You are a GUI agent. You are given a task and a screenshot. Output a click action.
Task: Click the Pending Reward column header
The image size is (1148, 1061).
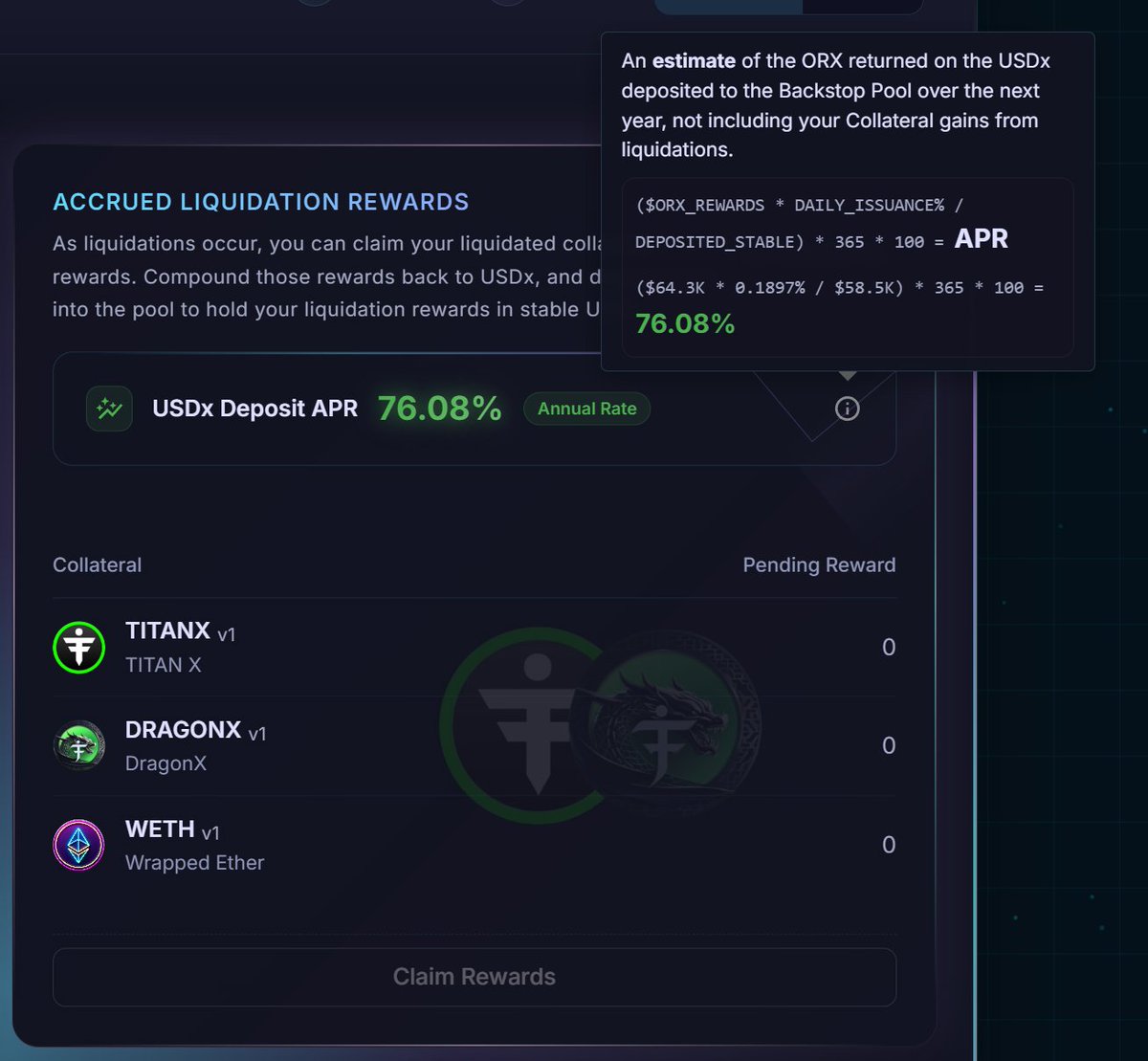tap(819, 564)
